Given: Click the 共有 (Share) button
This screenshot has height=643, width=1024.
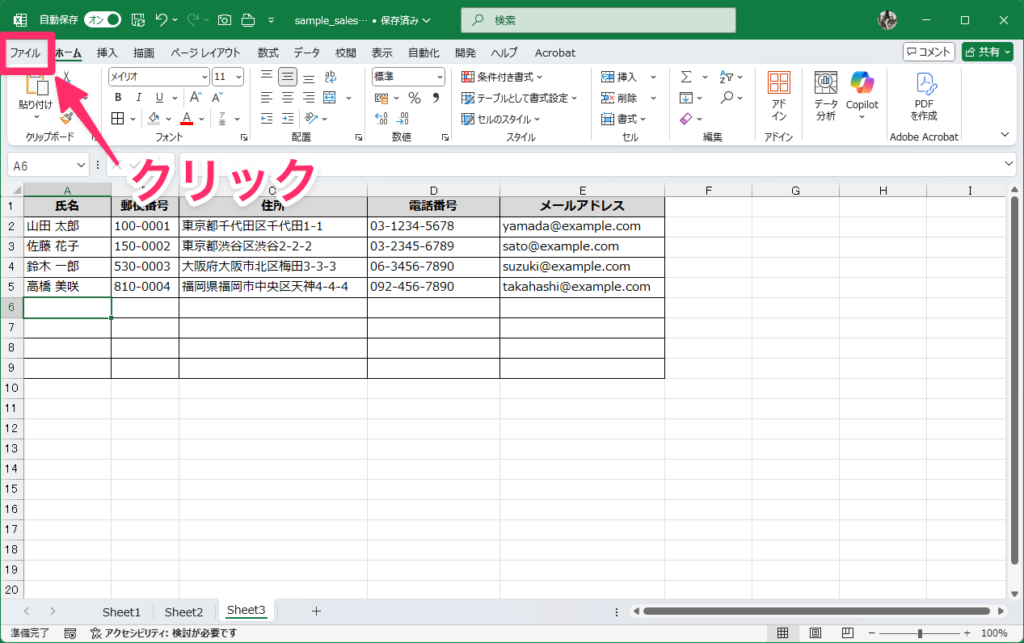Looking at the screenshot, I should click(986, 52).
